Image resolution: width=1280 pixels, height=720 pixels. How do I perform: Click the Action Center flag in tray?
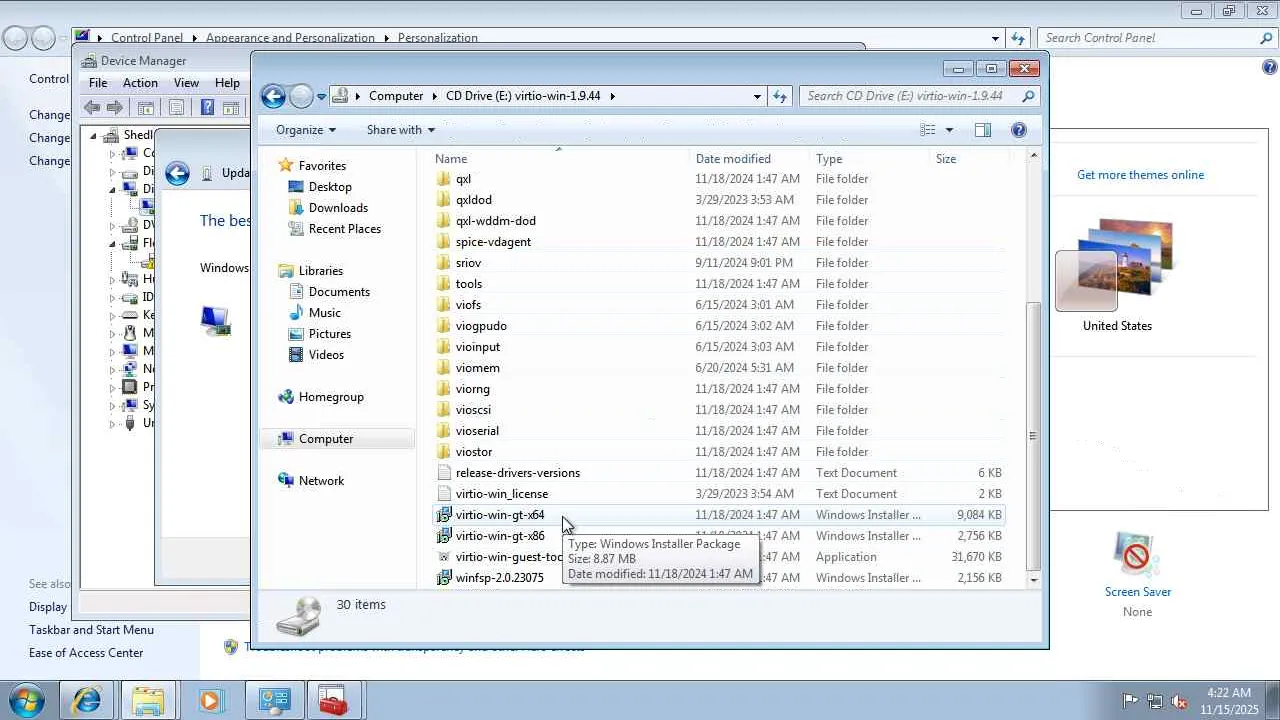1130,701
